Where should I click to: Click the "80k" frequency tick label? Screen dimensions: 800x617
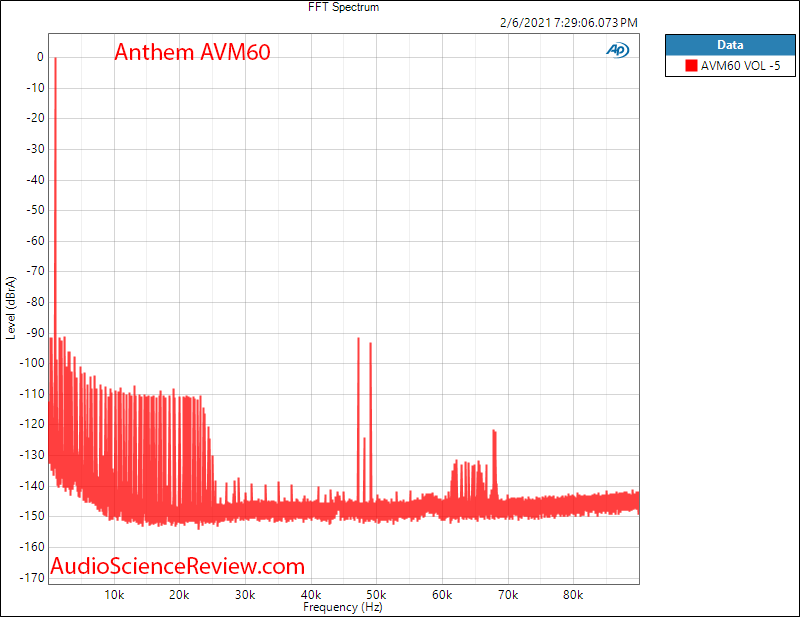pos(573,595)
